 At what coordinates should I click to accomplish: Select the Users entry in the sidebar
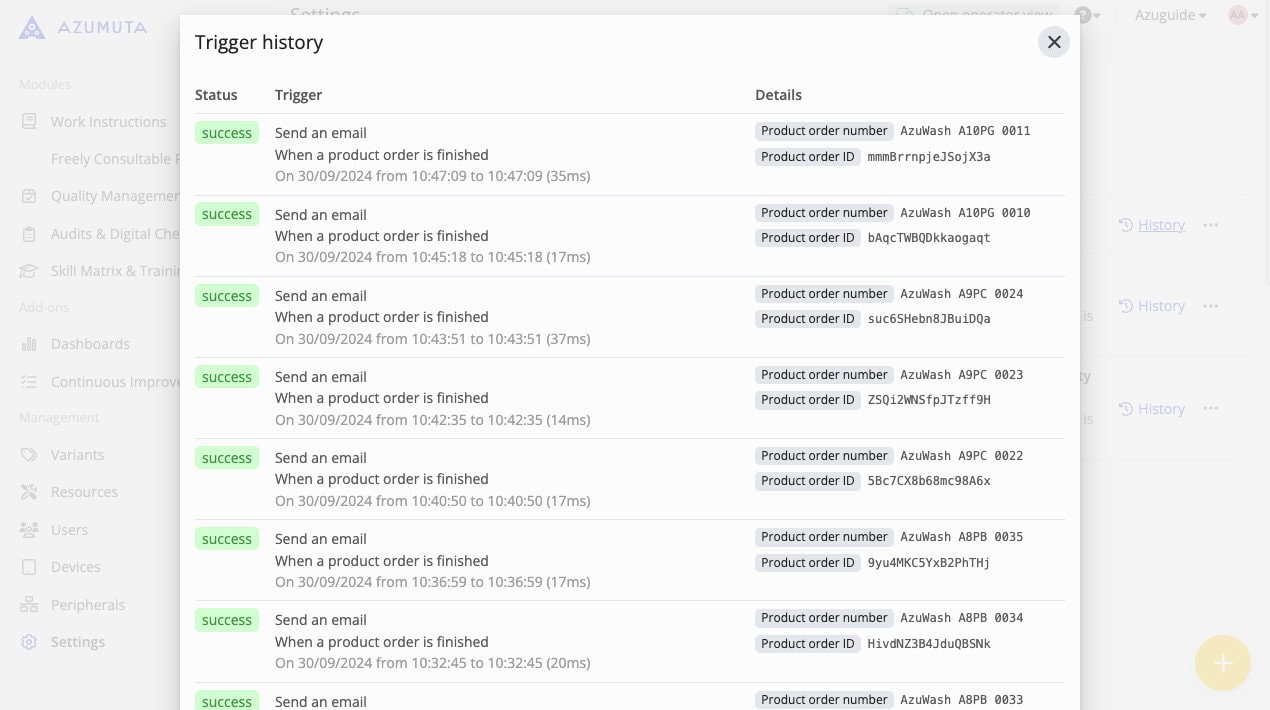(69, 529)
